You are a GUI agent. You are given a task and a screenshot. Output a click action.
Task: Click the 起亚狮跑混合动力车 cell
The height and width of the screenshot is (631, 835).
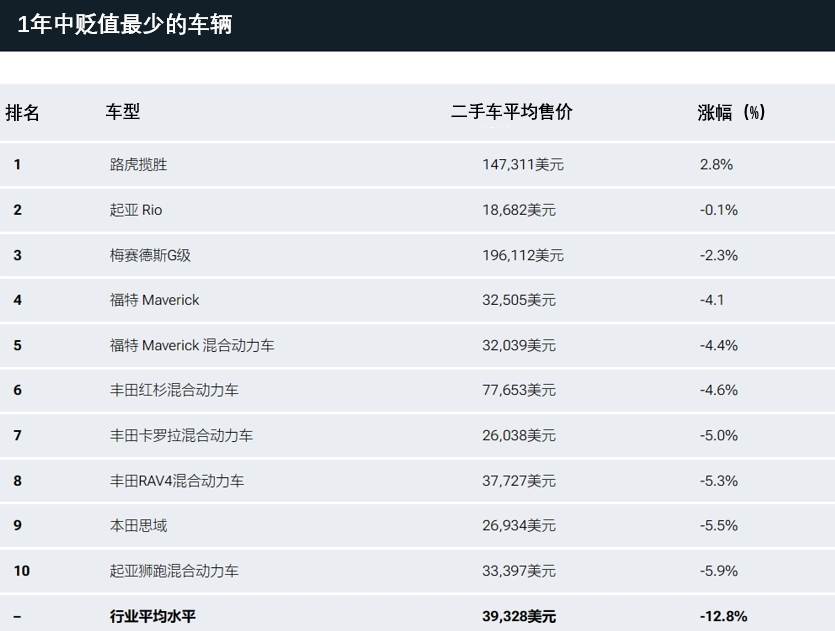[x=174, y=571]
